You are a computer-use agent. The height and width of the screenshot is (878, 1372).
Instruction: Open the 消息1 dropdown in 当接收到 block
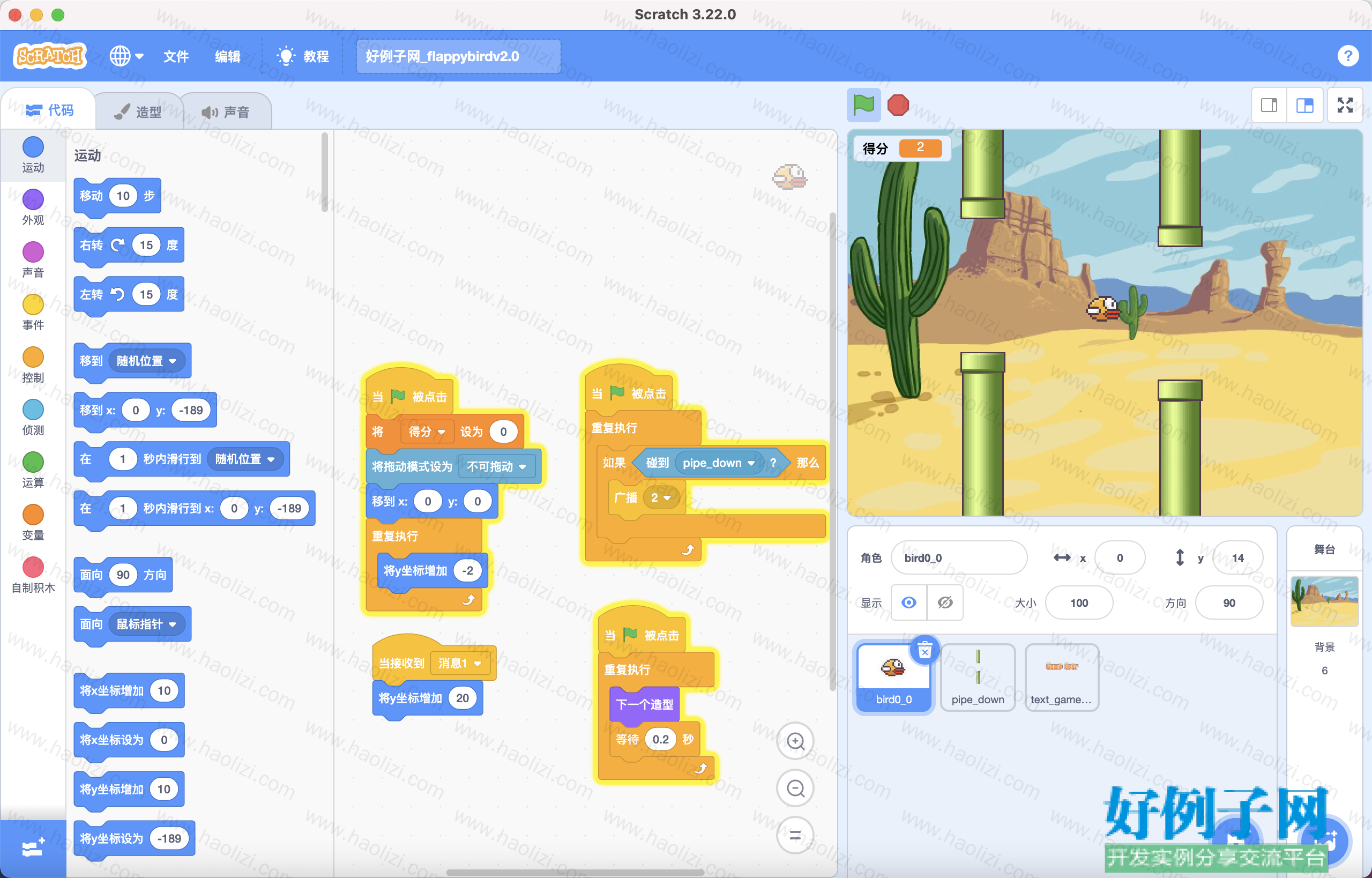tap(460, 663)
